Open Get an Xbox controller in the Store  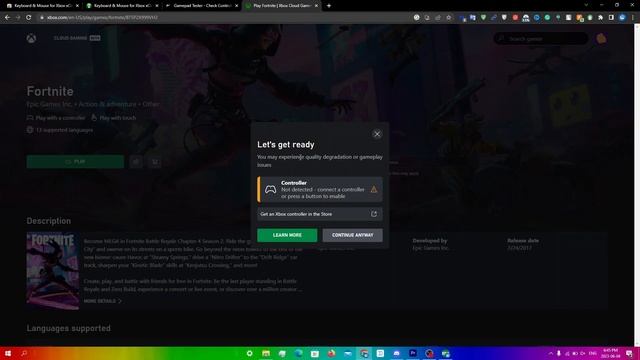tap(320, 214)
